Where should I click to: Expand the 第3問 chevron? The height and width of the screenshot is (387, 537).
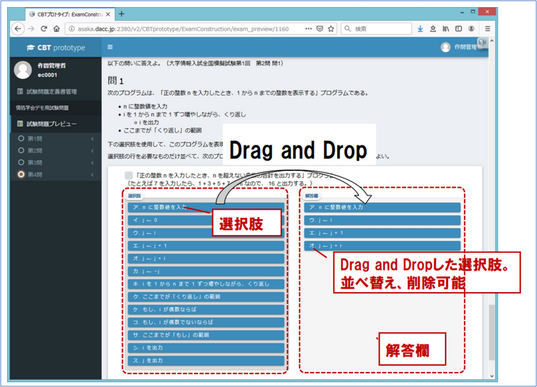(92, 163)
